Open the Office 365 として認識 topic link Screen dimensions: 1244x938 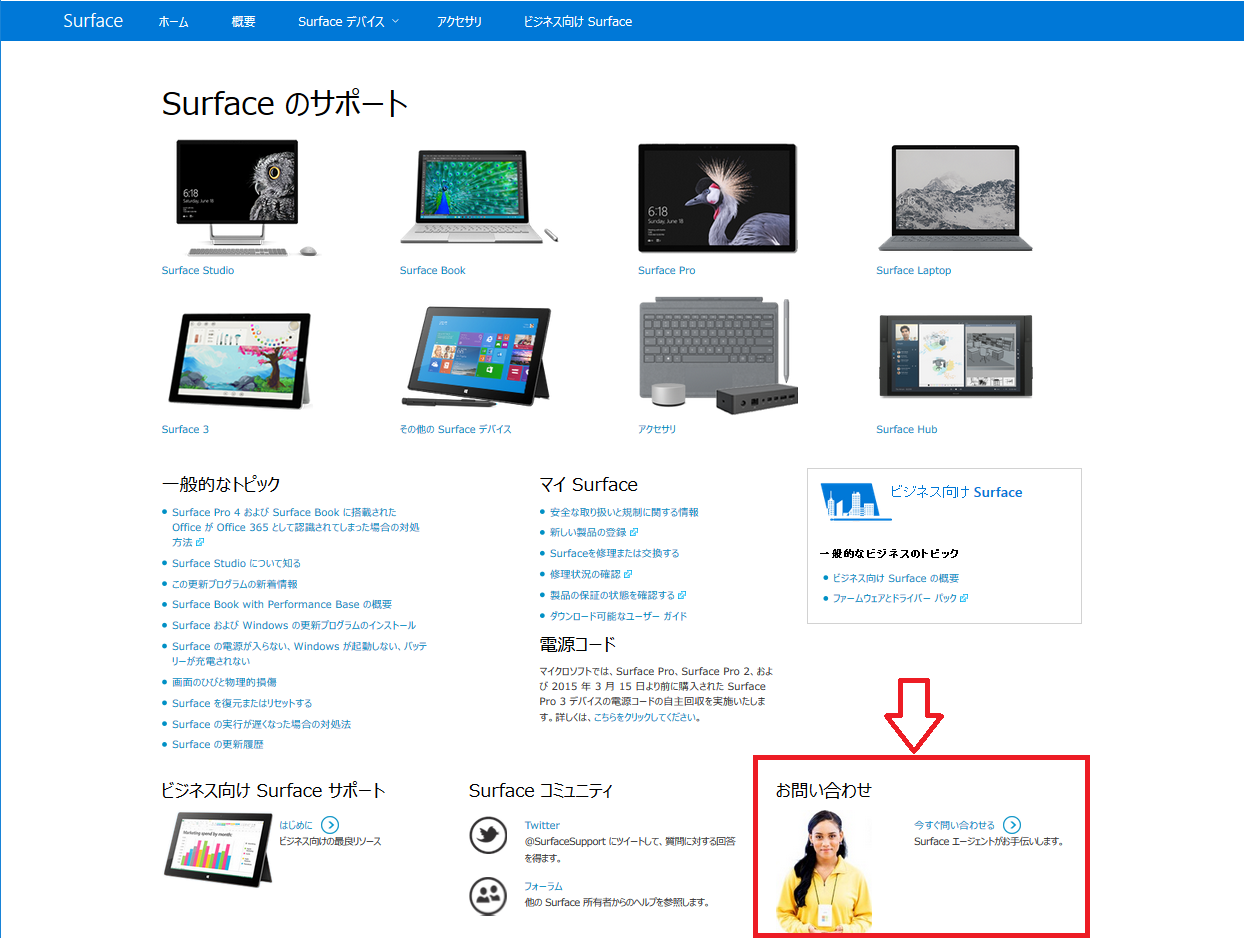click(x=296, y=527)
